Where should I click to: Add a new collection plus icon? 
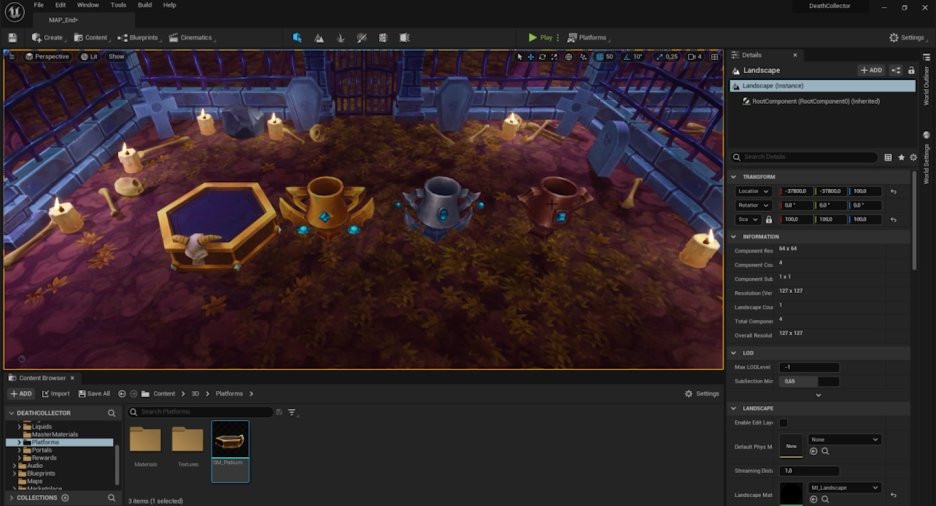pyautogui.click(x=65, y=498)
